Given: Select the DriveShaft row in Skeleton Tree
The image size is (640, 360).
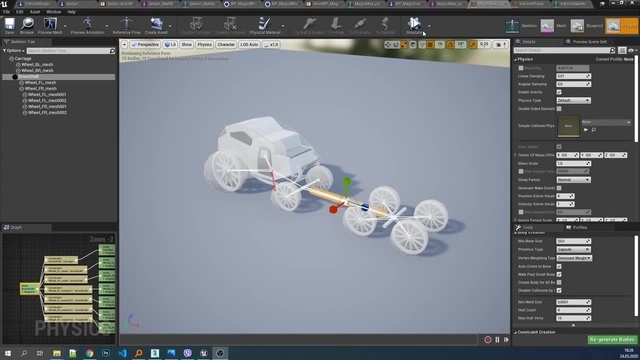Looking at the screenshot, I should click(x=59, y=77).
